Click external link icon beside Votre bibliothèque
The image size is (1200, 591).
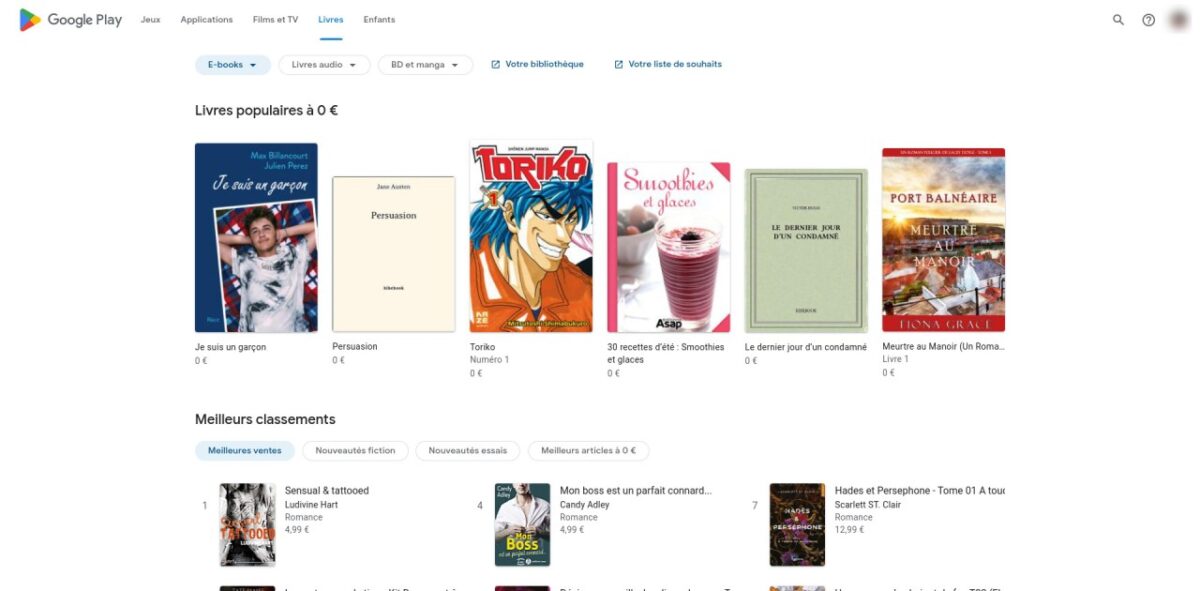[495, 65]
